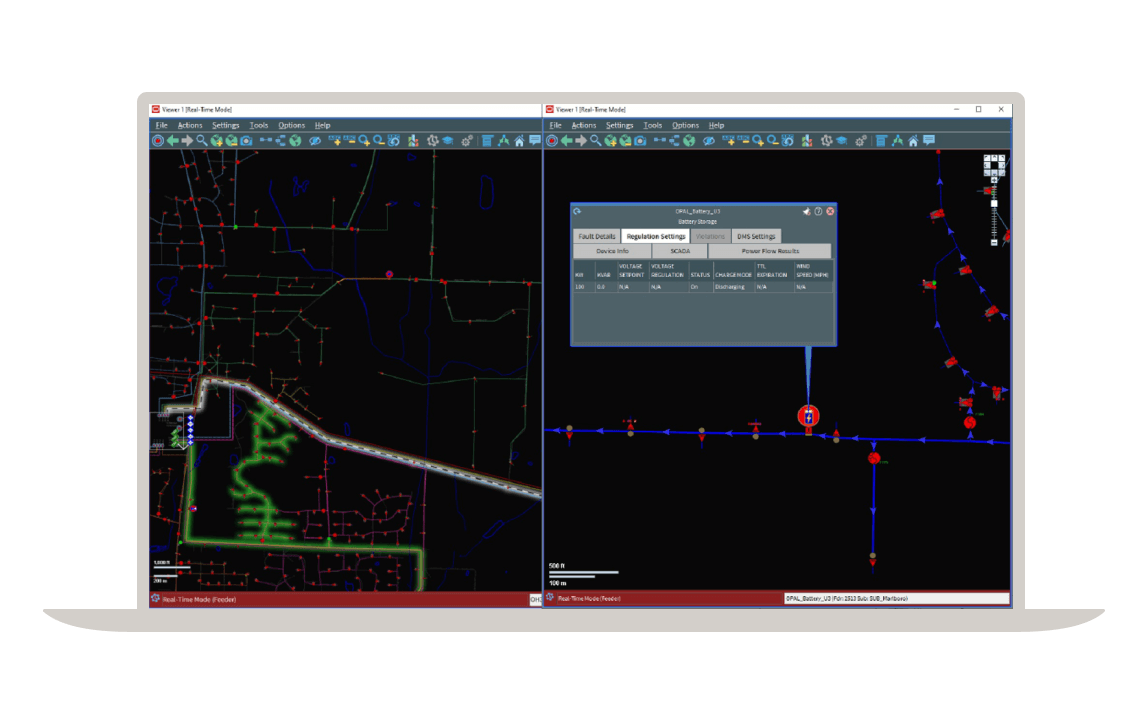The height and width of the screenshot is (724, 1148).
Task: Click globe with plus icon in left viewer
Action: tap(217, 141)
